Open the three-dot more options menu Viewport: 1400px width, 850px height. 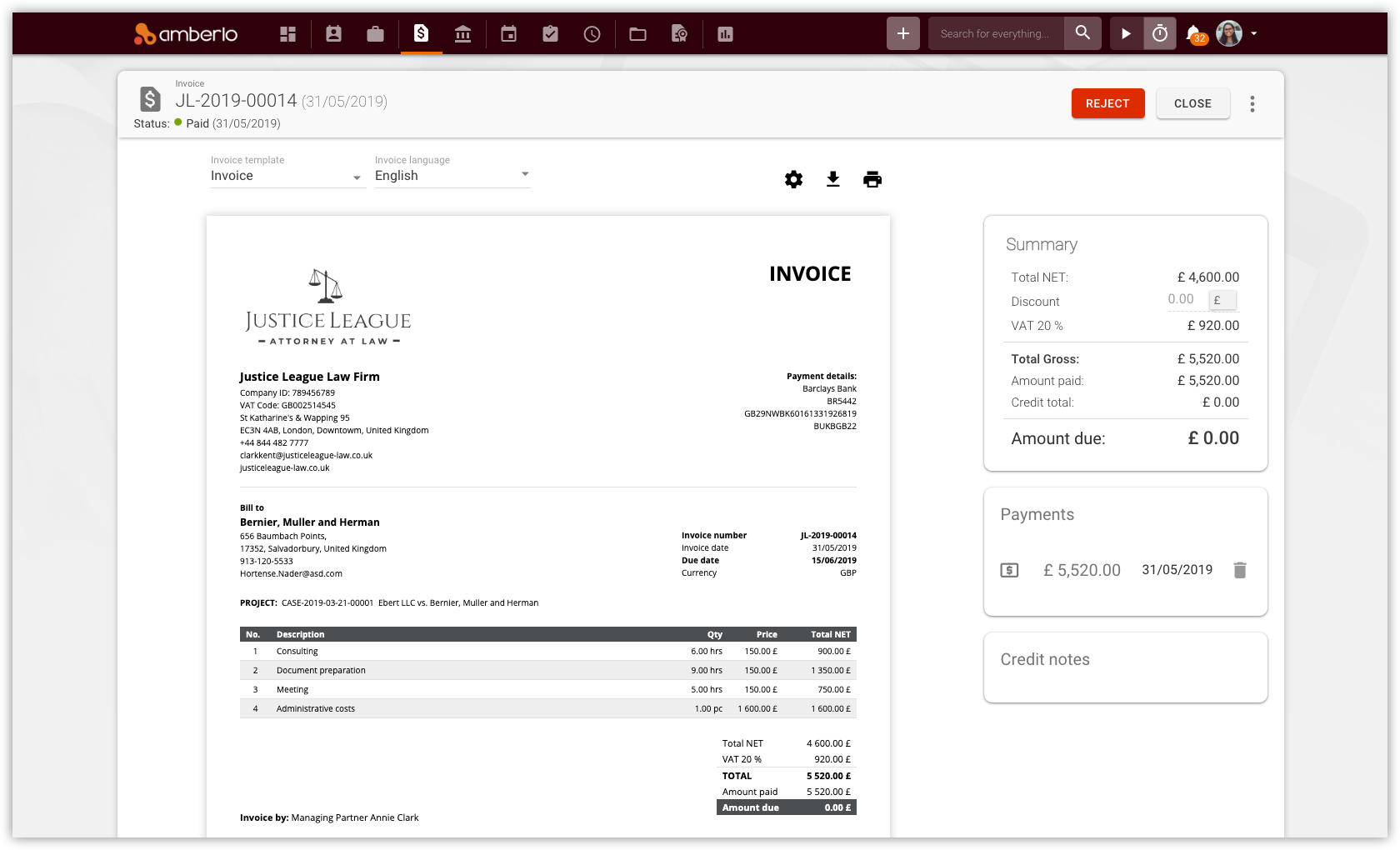1252,104
